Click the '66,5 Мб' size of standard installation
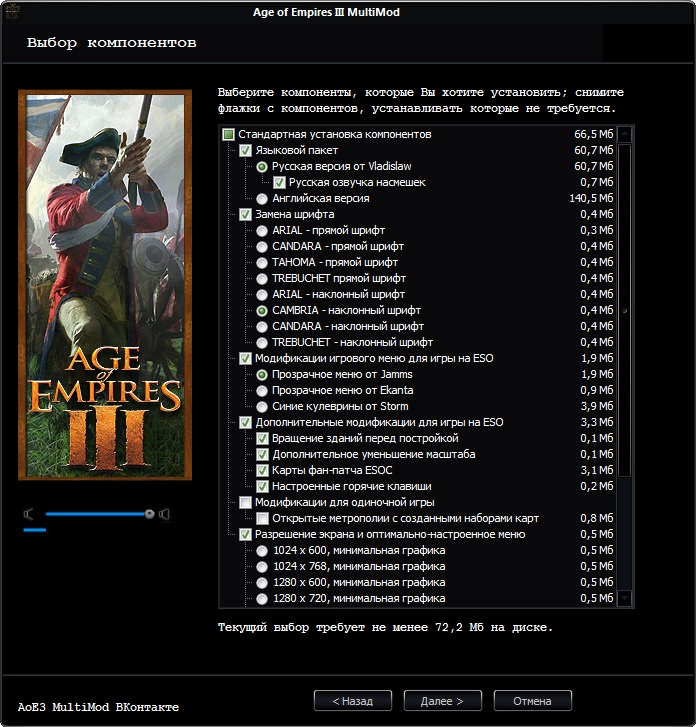This screenshot has width=696, height=727. click(x=594, y=134)
